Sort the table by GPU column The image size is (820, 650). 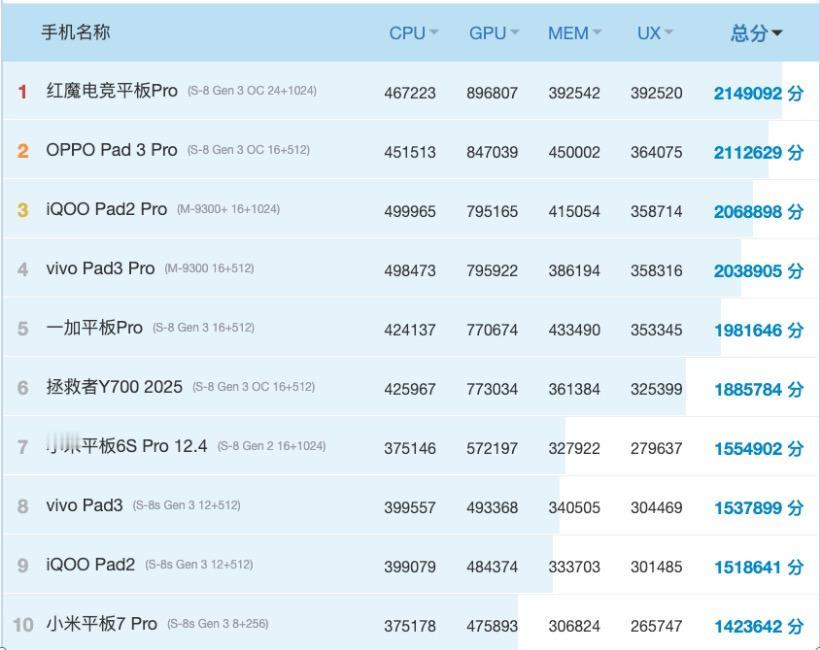(x=494, y=33)
